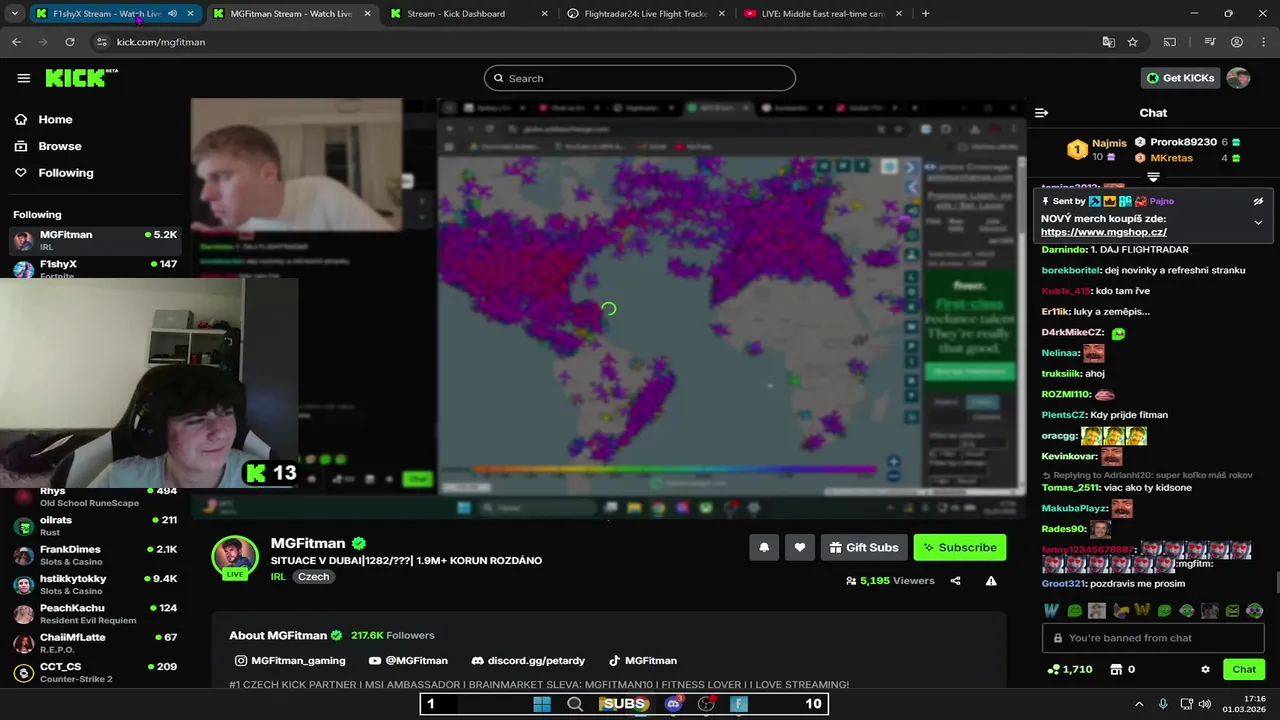
Task: Bookmark this page with star icon
Action: pos(1132,42)
